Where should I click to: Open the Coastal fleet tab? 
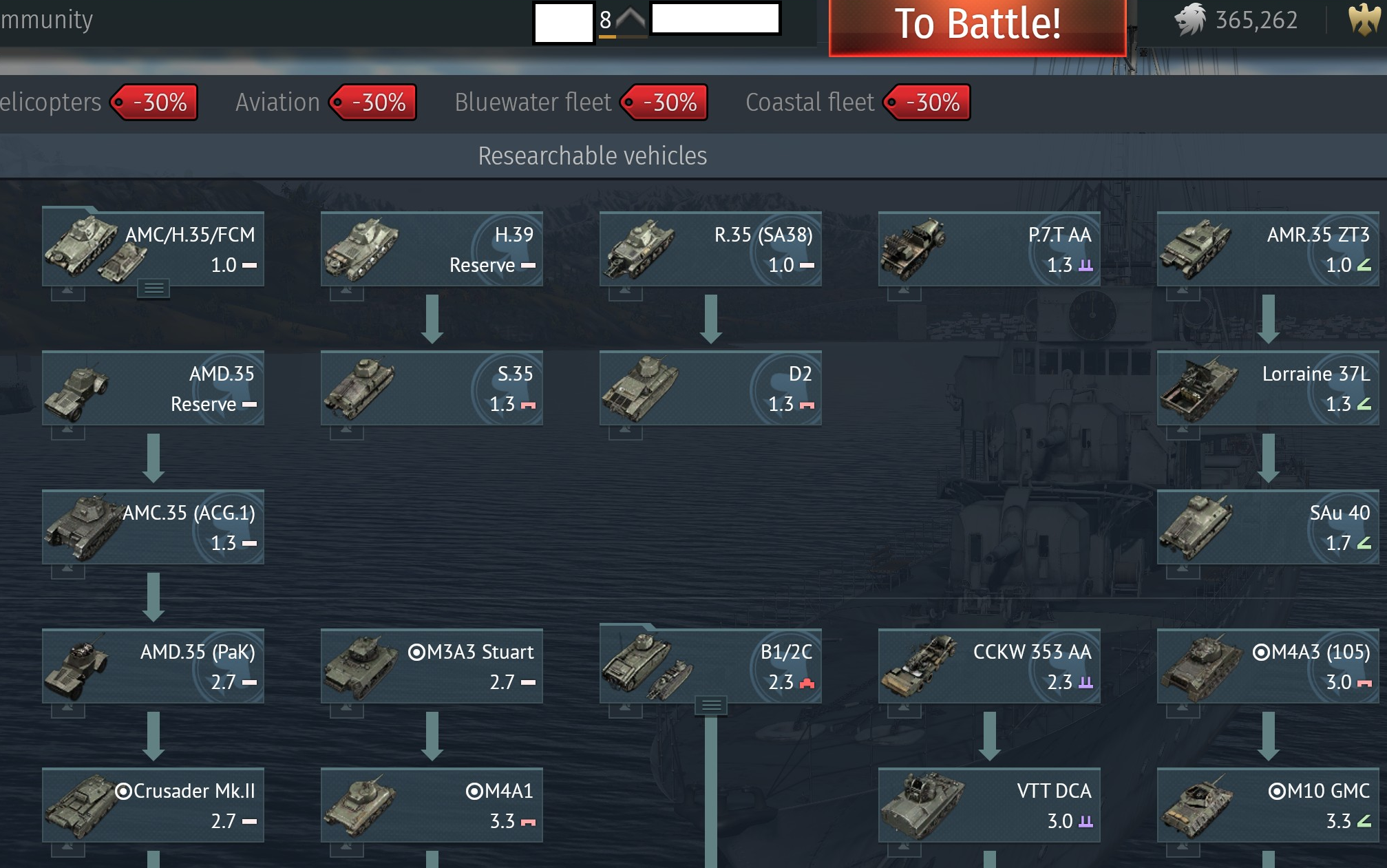point(810,103)
